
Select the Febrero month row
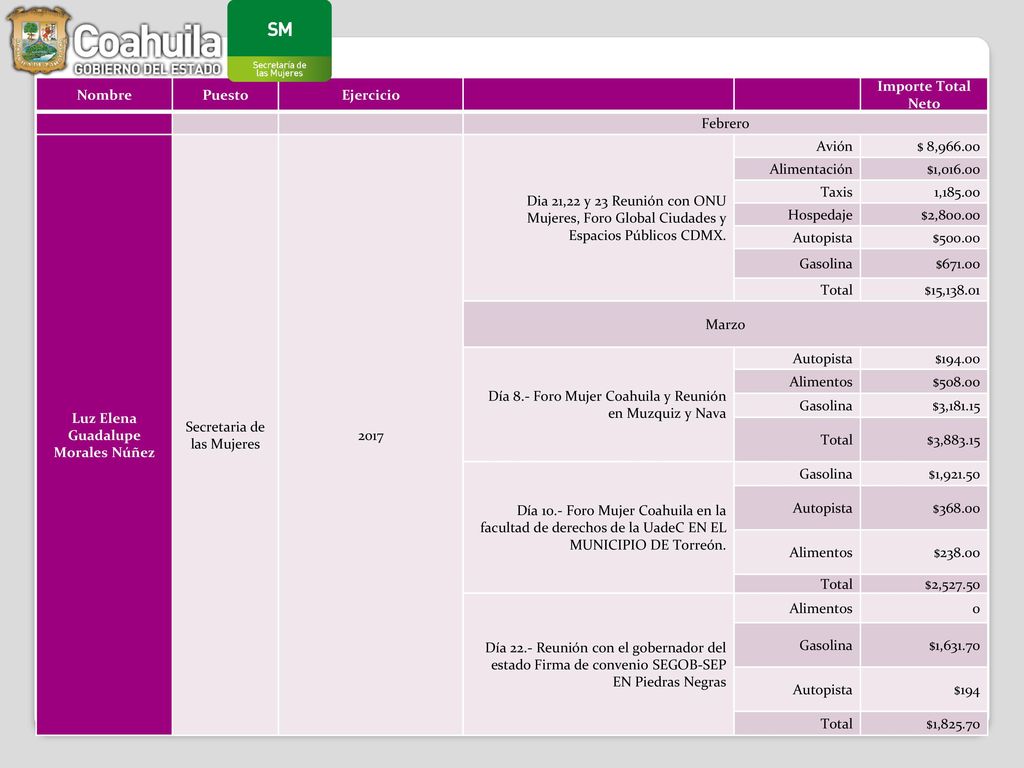click(725, 123)
